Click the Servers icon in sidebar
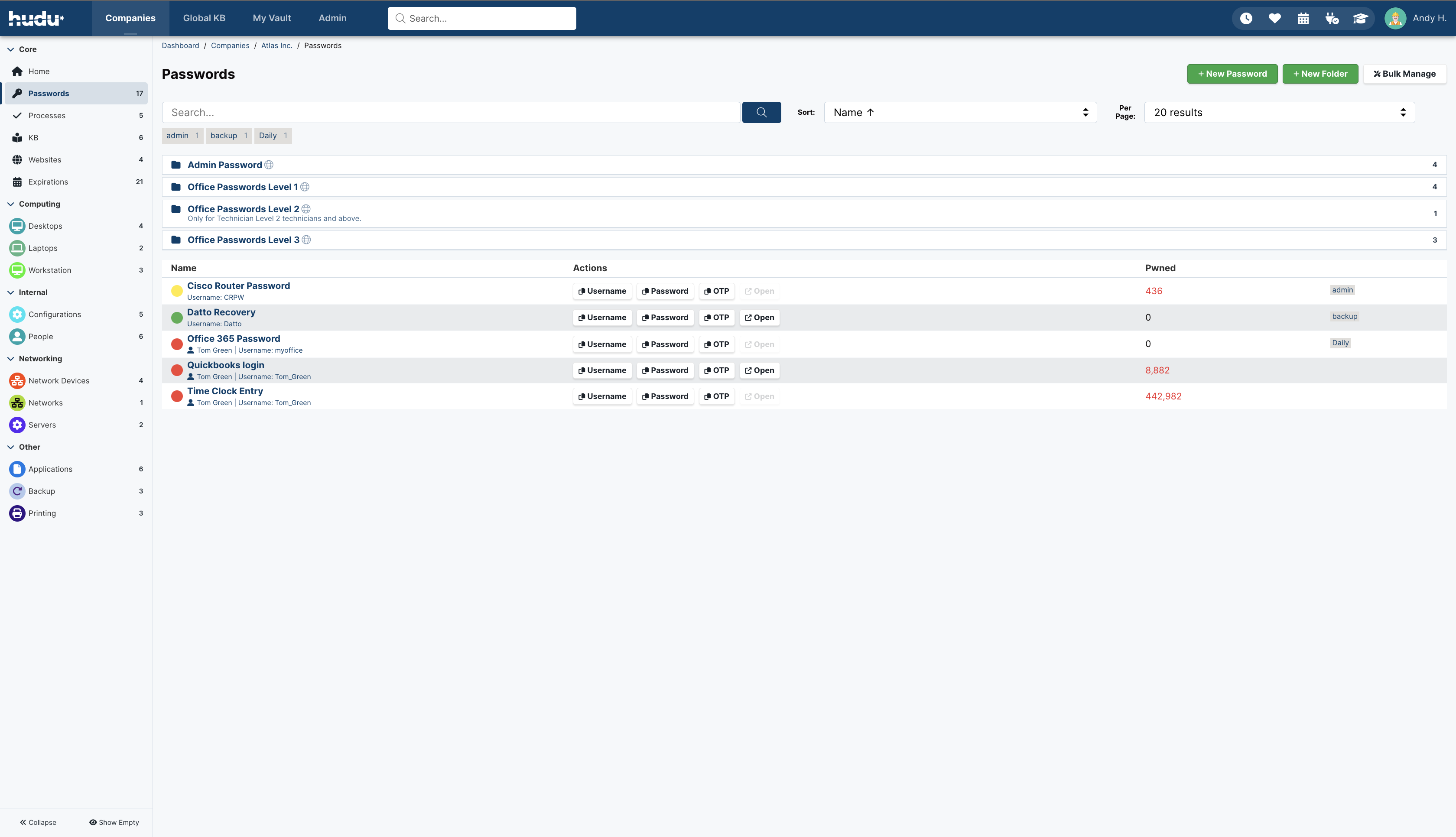 point(17,425)
